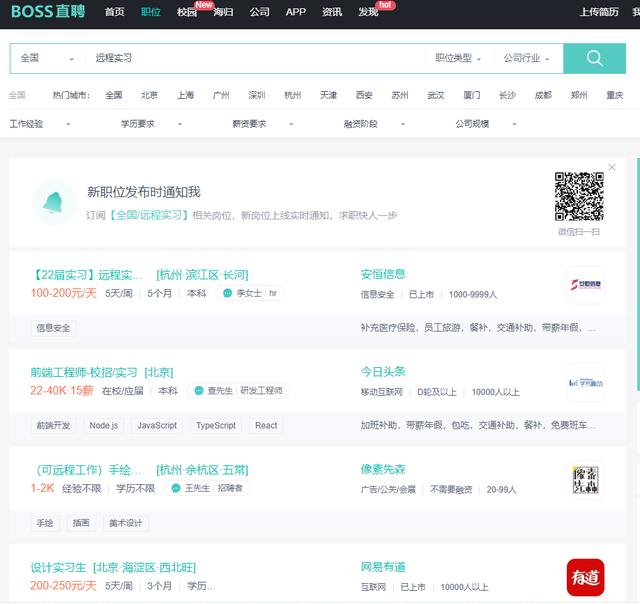Expand the 公司行业 dropdown

(x=526, y=58)
